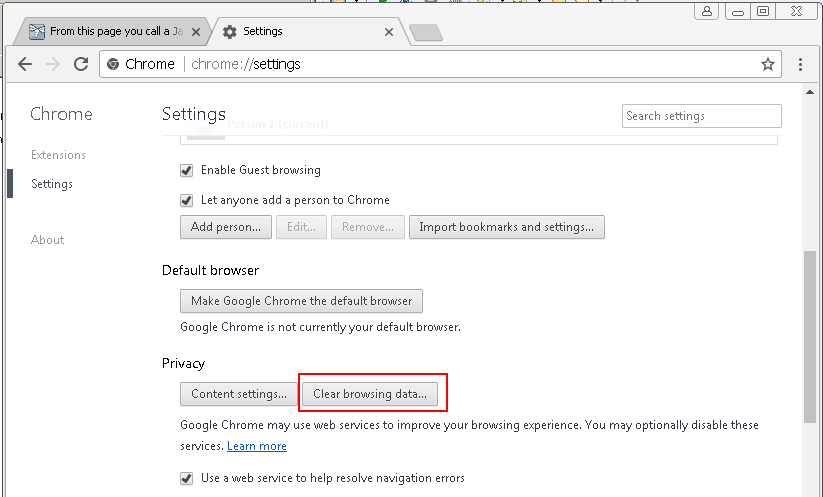Image resolution: width=823 pixels, height=497 pixels.
Task: Click 'Google Chrome is not currently your default browser' text
Action: (320, 327)
